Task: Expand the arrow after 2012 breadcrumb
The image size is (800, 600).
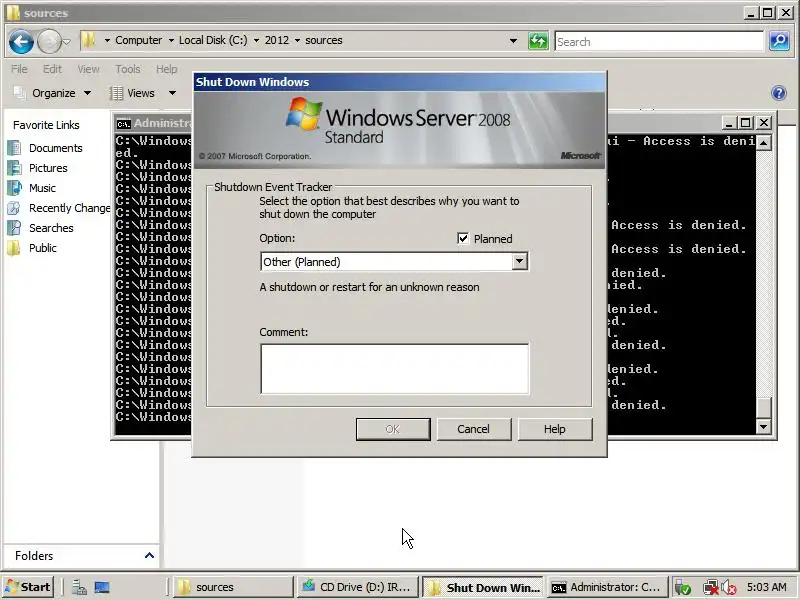Action: 297,40
